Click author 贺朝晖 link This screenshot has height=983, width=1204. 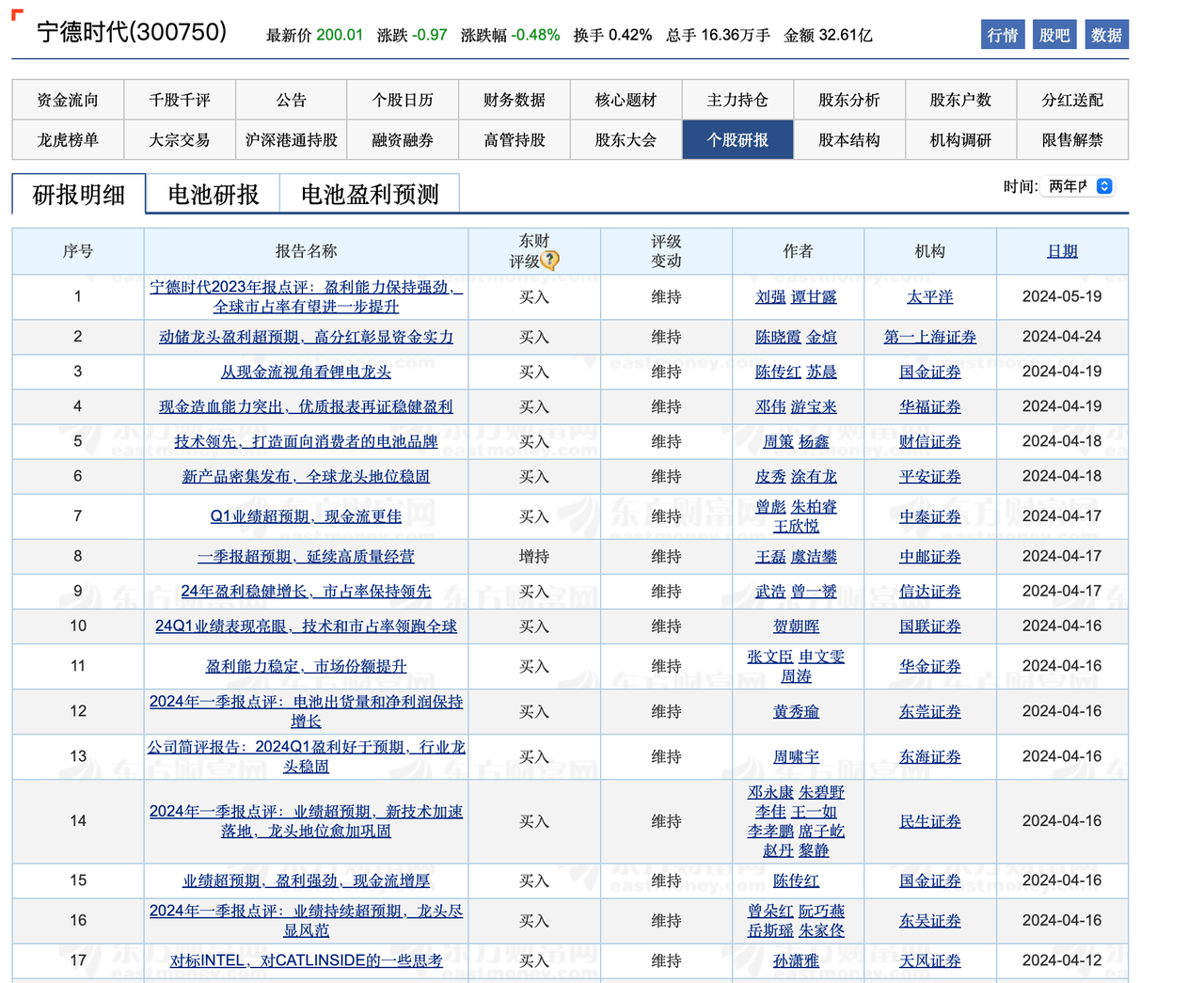[797, 626]
